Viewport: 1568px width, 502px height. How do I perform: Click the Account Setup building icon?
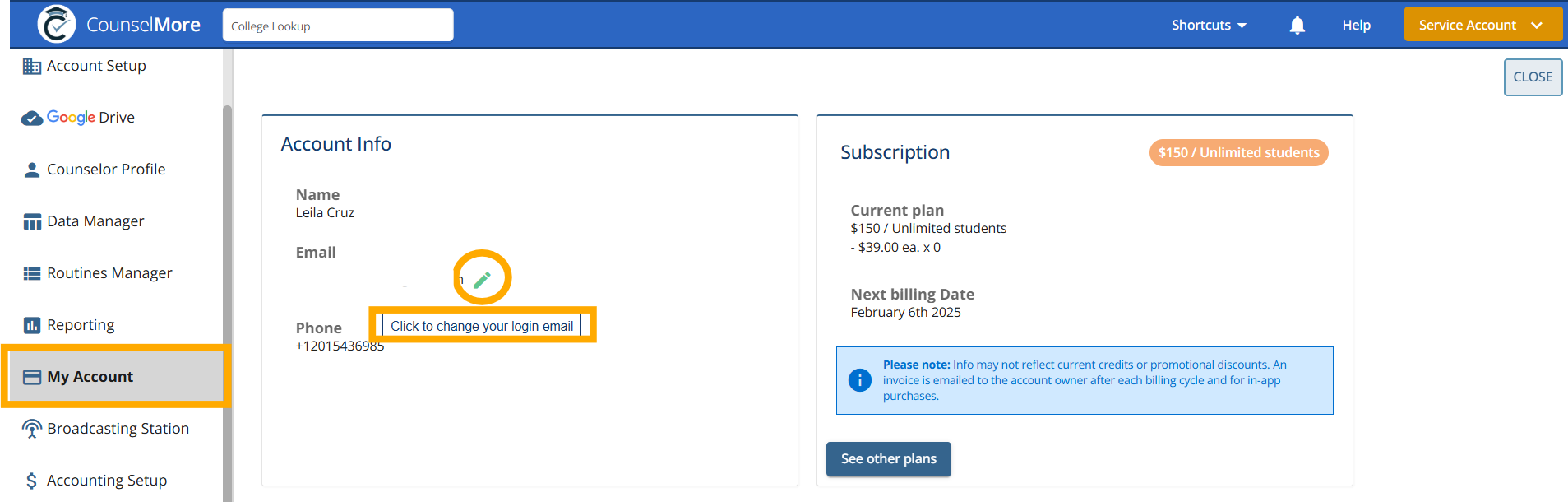32,66
